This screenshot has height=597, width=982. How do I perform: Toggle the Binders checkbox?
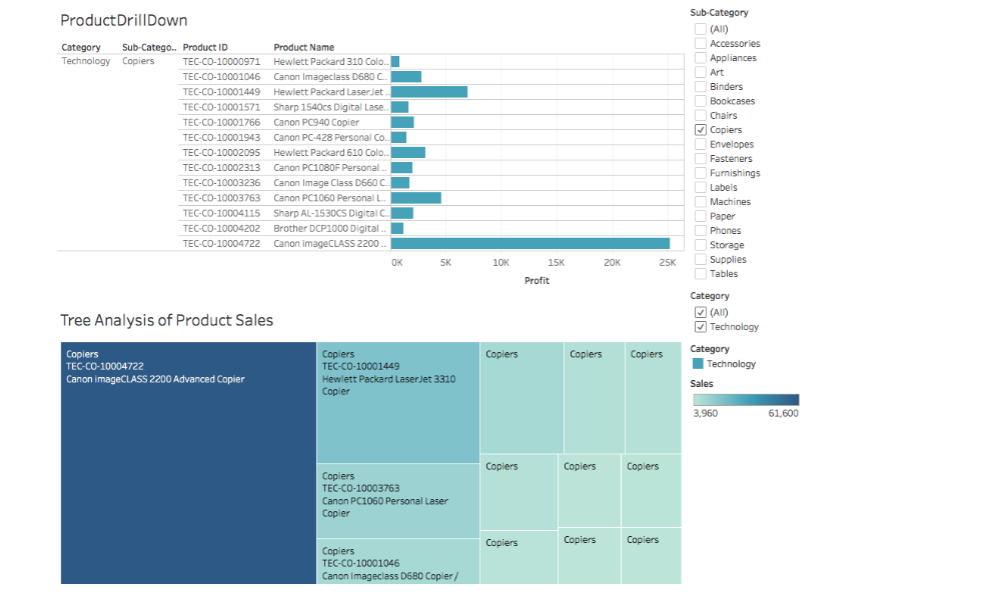(x=700, y=86)
